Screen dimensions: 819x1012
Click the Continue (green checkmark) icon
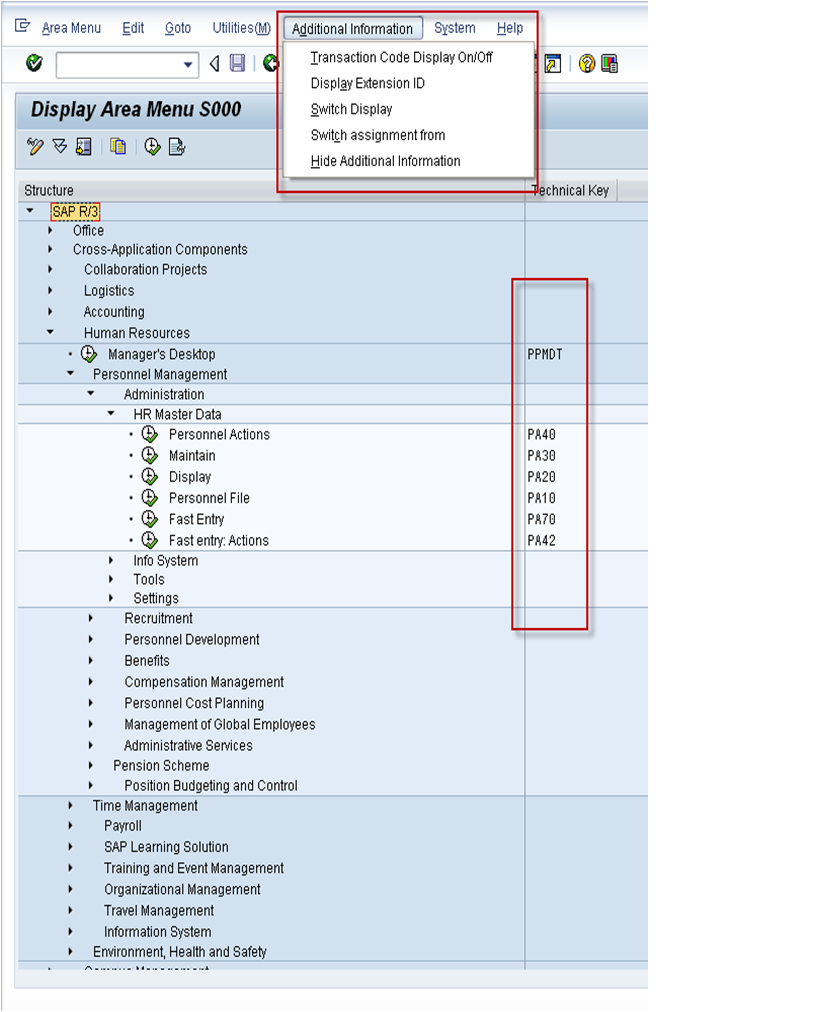[32, 62]
